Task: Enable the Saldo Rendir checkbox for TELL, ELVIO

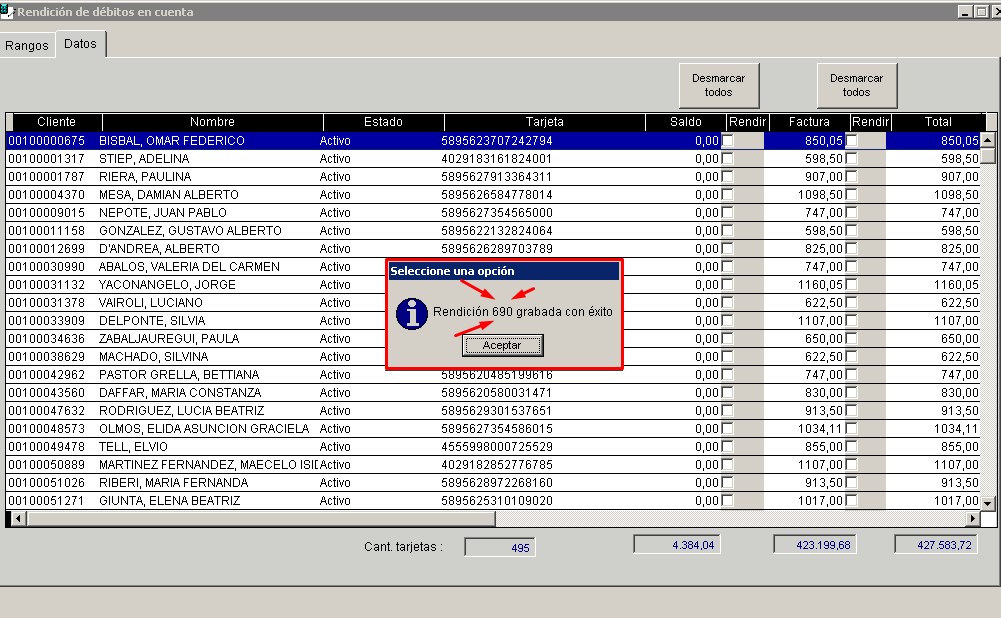Action: (x=728, y=447)
